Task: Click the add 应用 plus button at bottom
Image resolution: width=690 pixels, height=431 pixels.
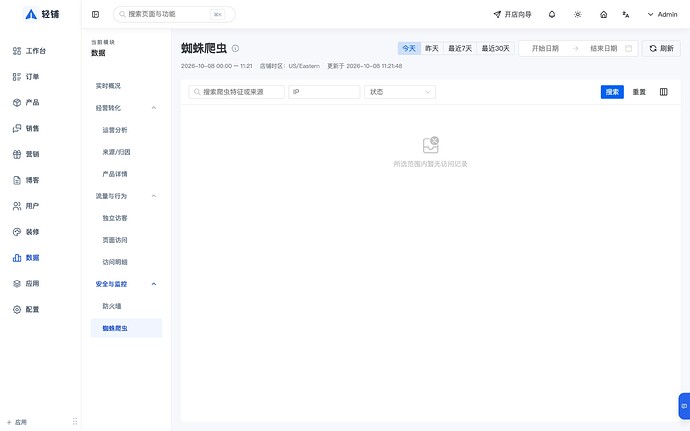Action: [x=17, y=422]
